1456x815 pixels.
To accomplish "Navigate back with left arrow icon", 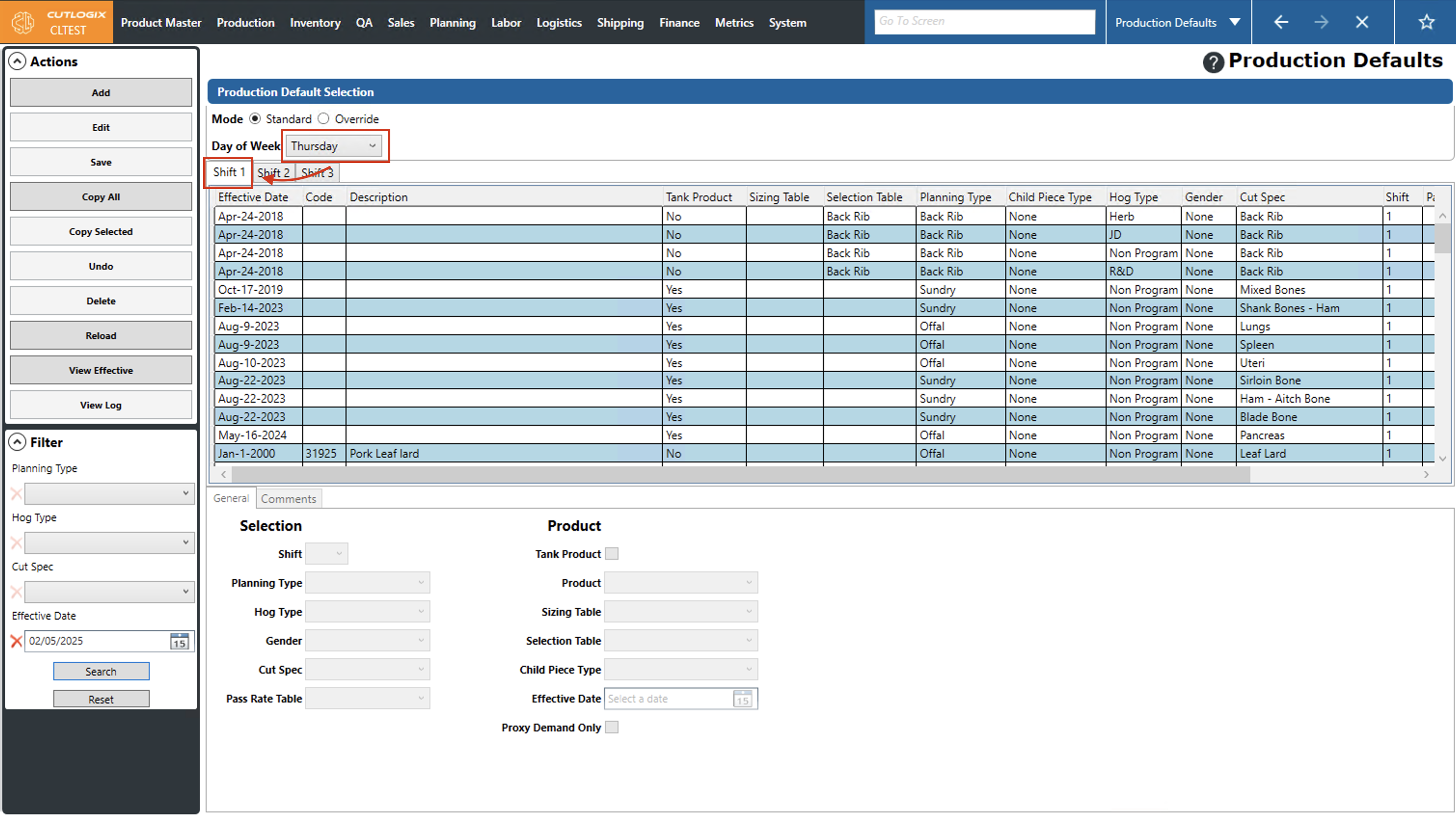I will [x=1281, y=22].
